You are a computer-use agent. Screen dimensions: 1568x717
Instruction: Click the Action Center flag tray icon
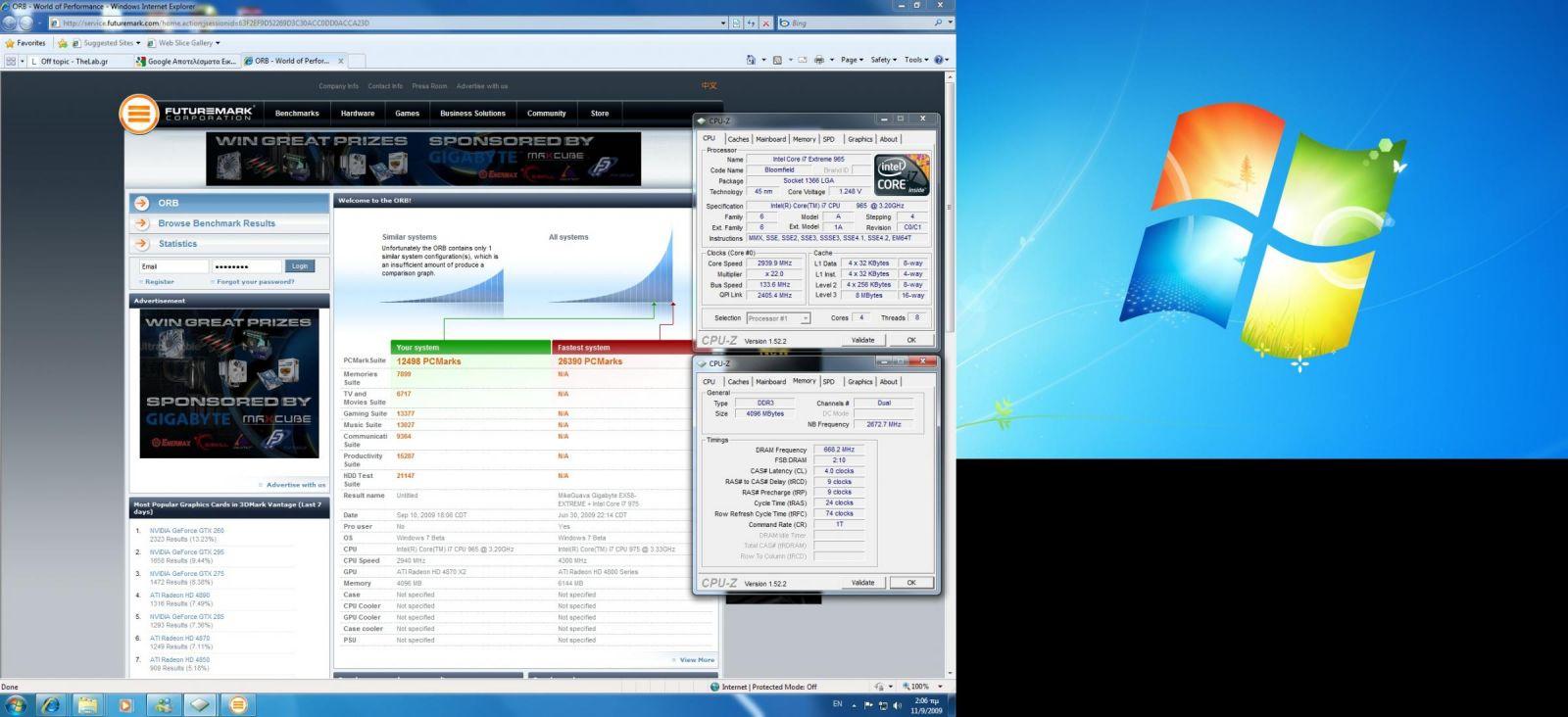(x=868, y=705)
